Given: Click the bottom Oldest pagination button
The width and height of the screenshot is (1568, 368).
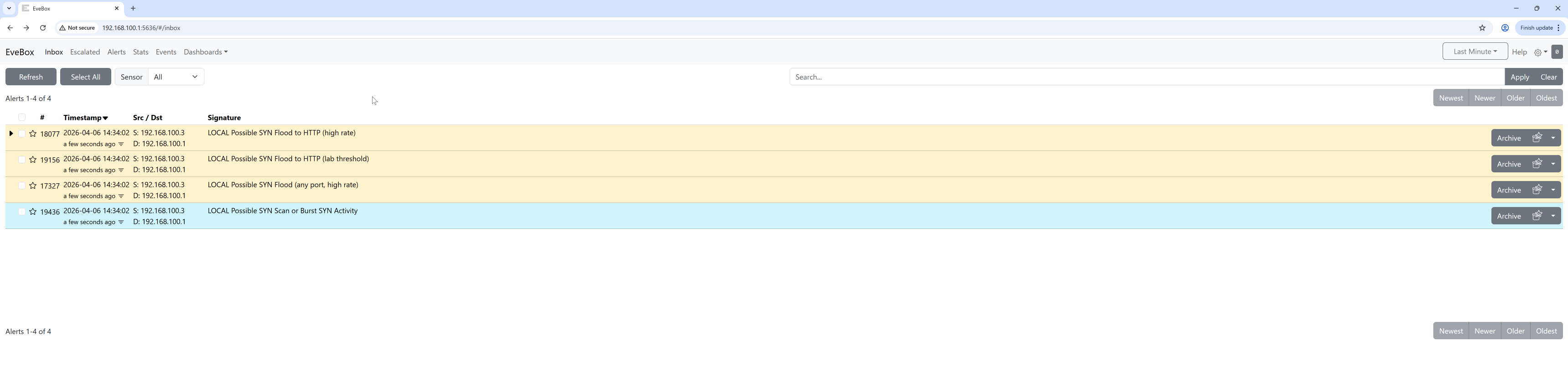Looking at the screenshot, I should pos(1546,331).
